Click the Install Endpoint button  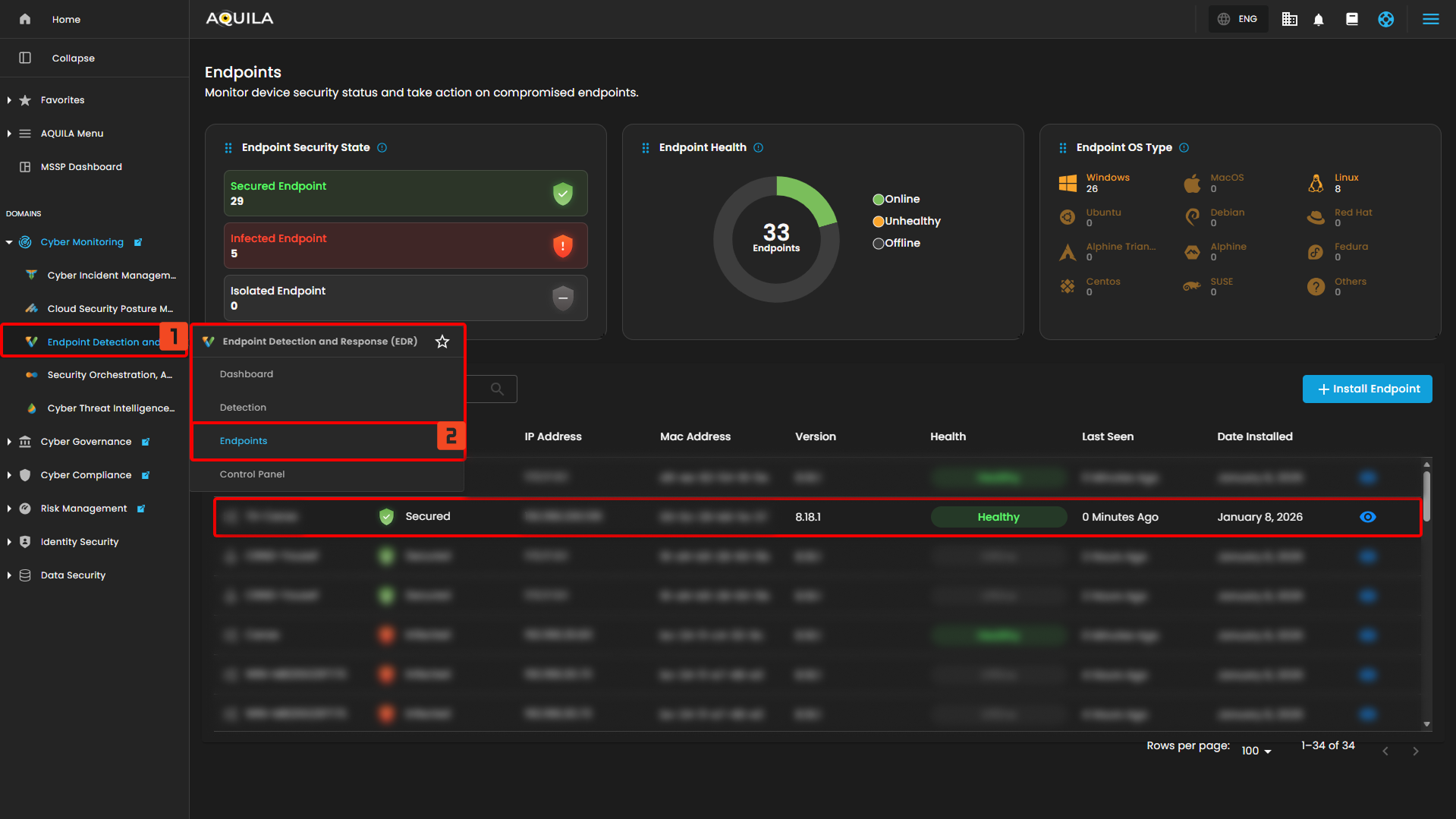click(1366, 389)
